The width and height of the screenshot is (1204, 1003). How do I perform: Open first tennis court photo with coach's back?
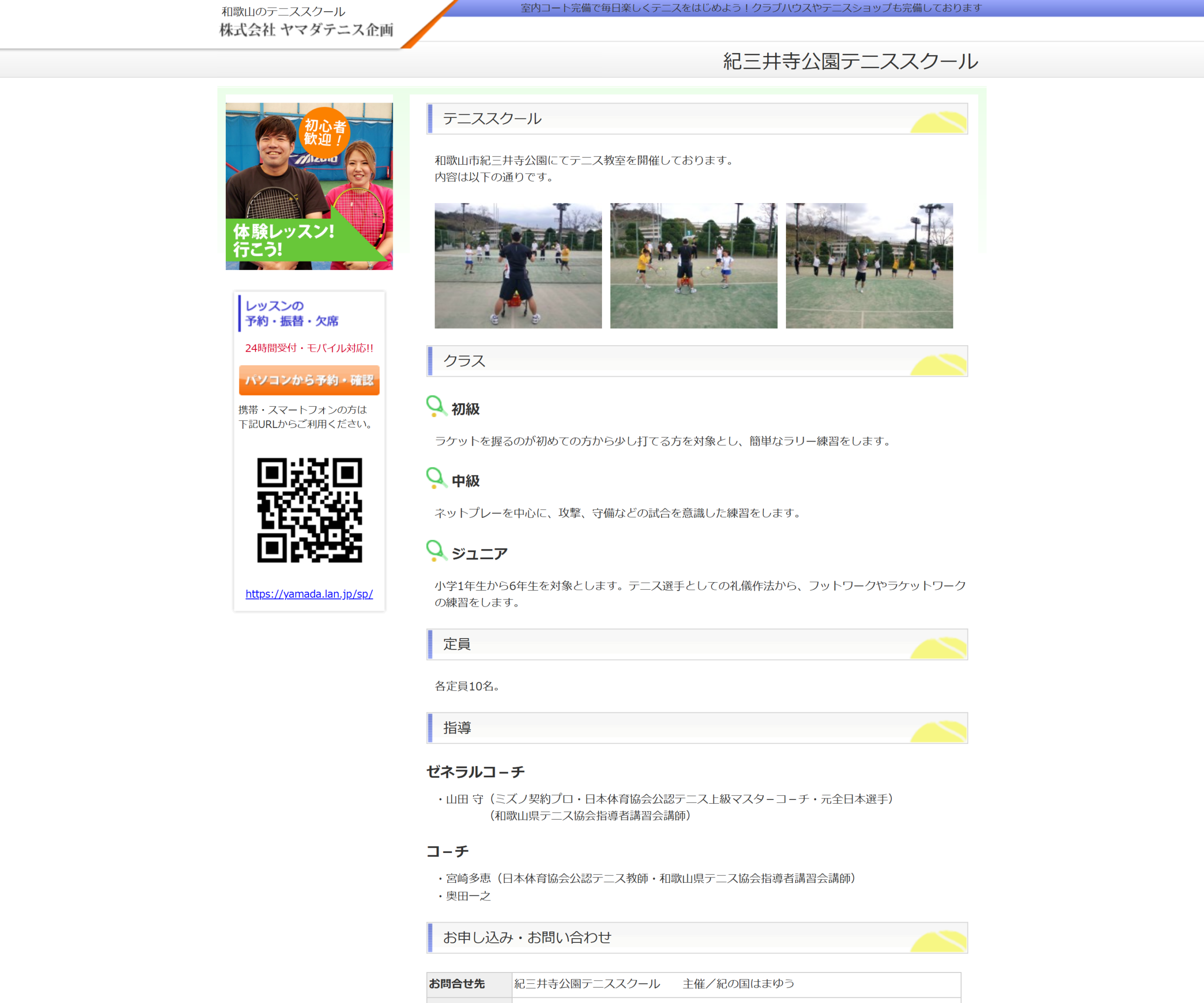click(x=518, y=265)
